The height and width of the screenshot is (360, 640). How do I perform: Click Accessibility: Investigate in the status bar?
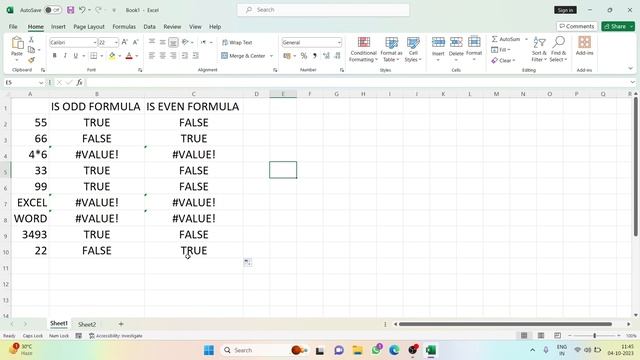click(x=116, y=336)
